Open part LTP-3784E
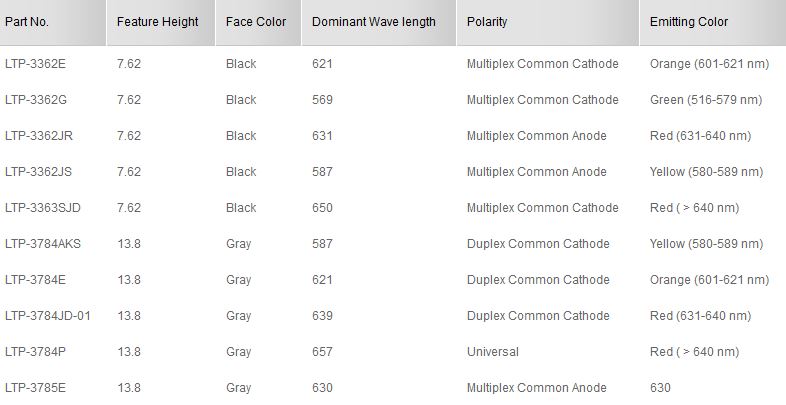 (35, 280)
